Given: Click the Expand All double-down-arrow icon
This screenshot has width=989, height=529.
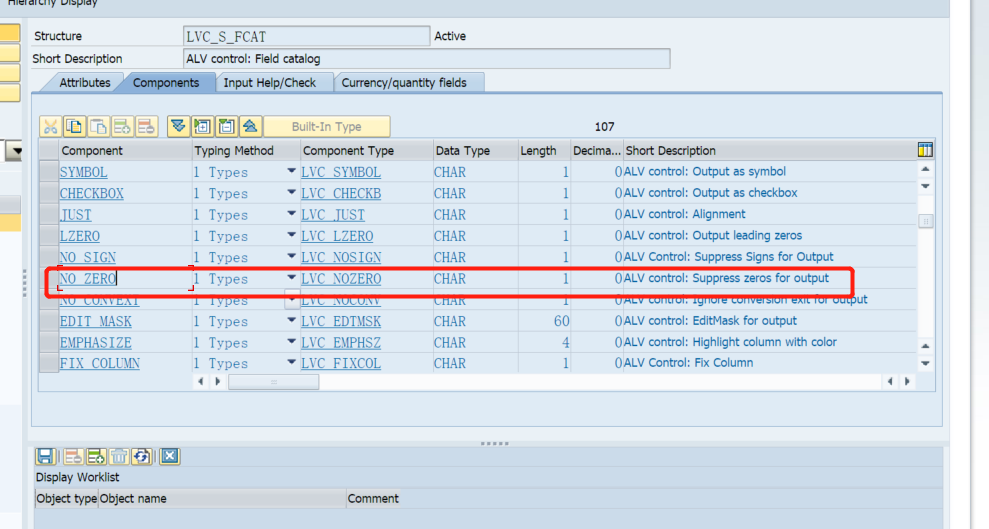Looking at the screenshot, I should pos(178,127).
